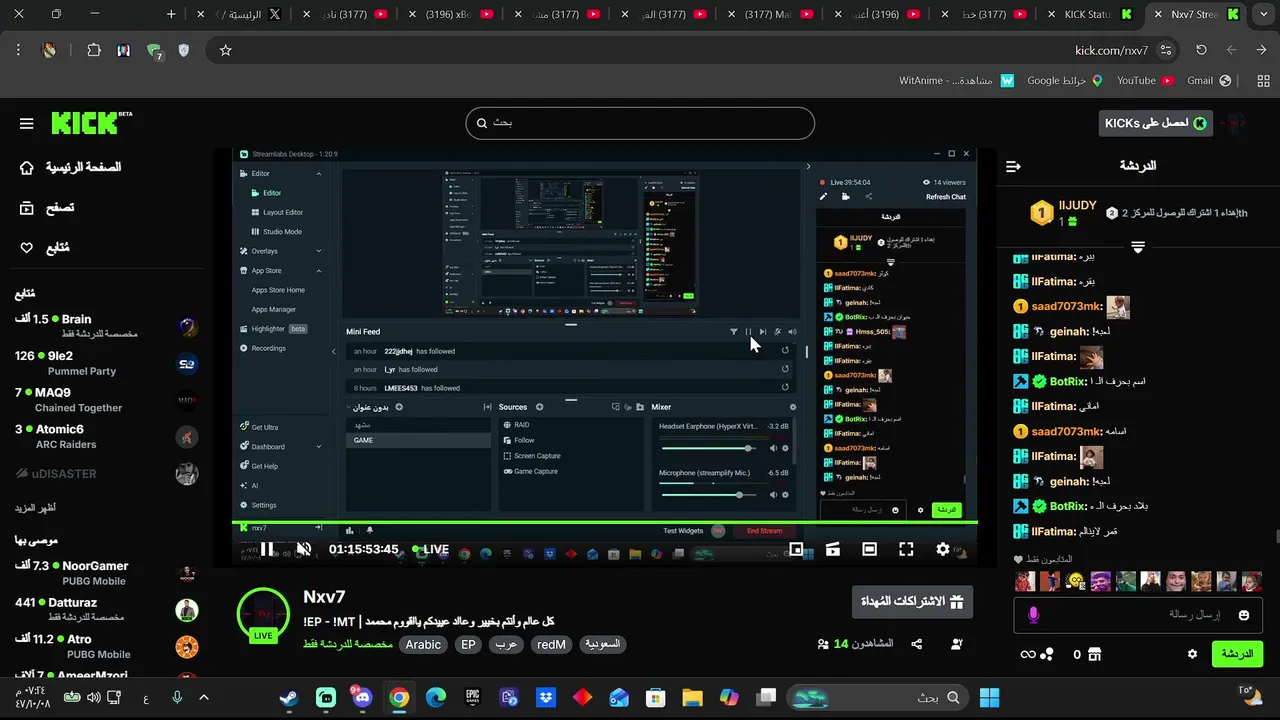Switch to KICK Status browser tab
Screen dimensions: 1280x720
tap(1088, 14)
